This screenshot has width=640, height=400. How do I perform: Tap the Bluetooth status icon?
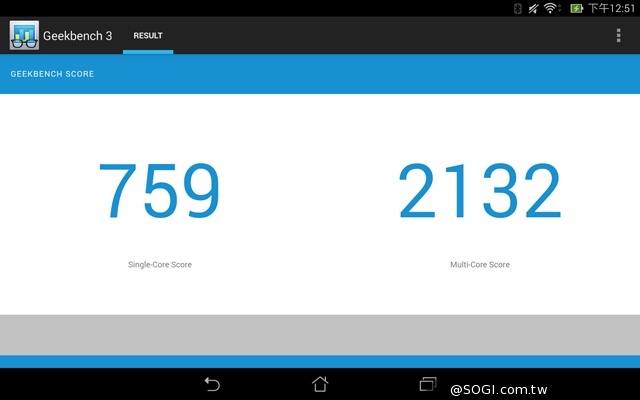coord(518,8)
